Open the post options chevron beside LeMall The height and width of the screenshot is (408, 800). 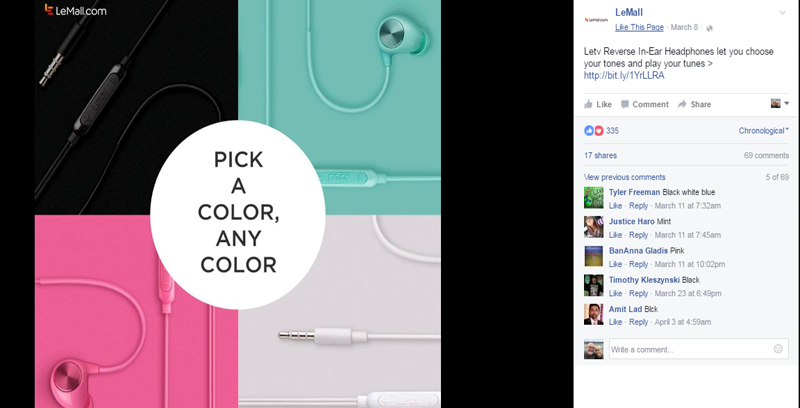[x=782, y=13]
